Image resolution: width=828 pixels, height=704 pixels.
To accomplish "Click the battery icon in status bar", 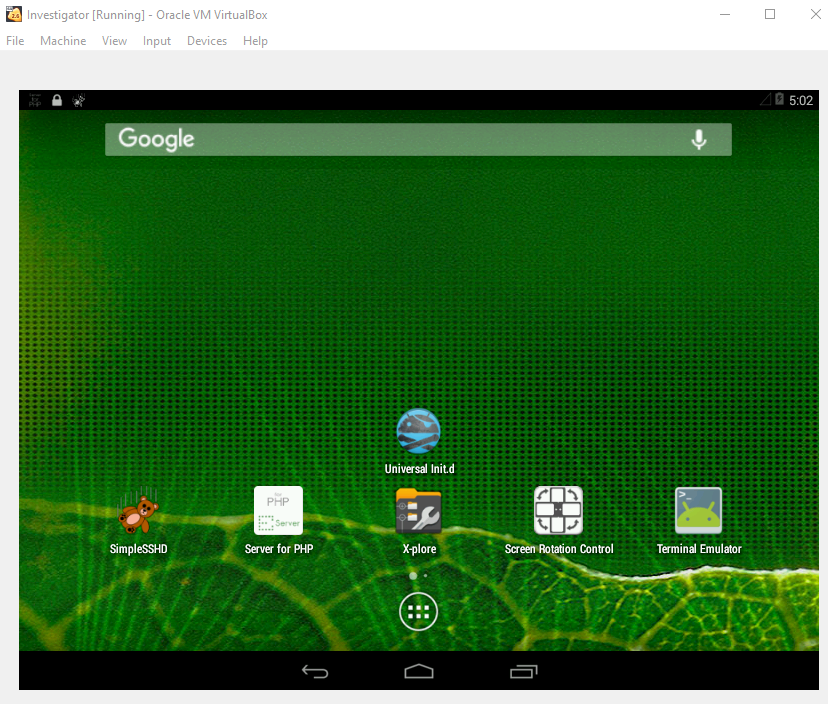I will [x=779, y=99].
